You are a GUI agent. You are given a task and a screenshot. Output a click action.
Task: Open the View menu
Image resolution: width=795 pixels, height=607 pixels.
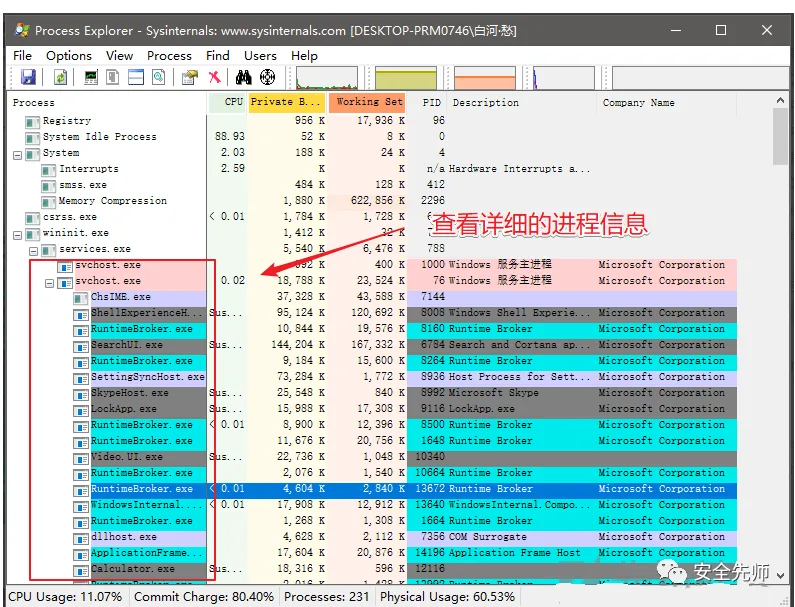coord(119,55)
